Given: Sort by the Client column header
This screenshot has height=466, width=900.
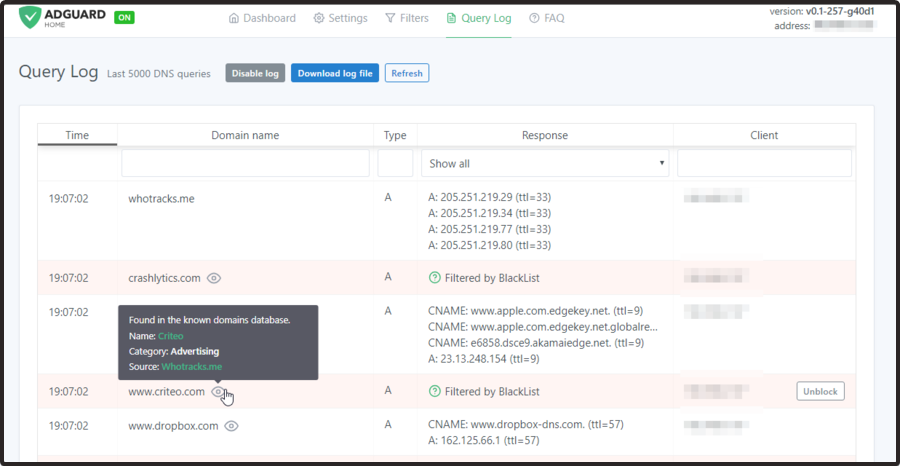Looking at the screenshot, I should point(764,135).
